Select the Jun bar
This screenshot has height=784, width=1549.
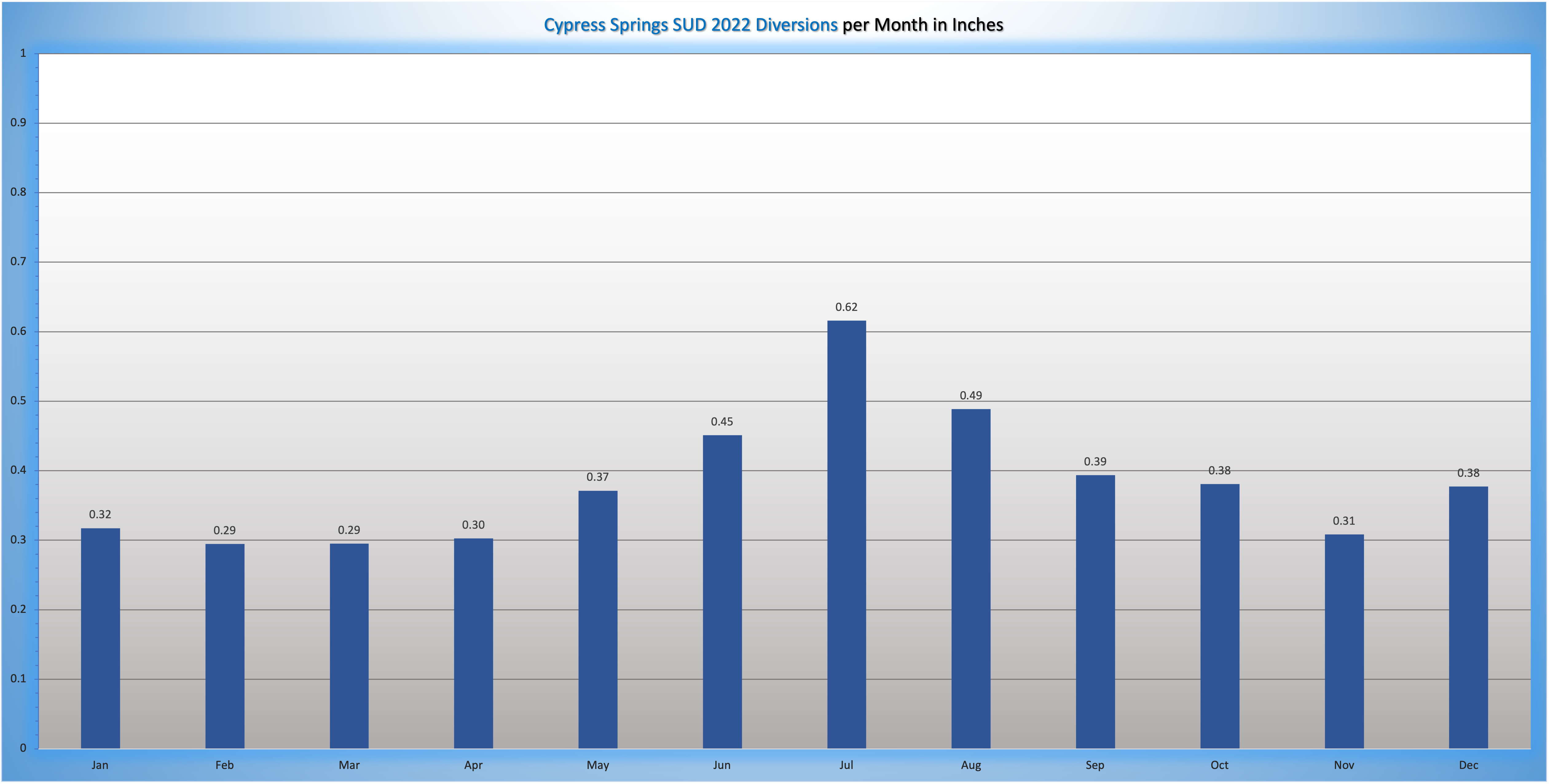[x=722, y=592]
